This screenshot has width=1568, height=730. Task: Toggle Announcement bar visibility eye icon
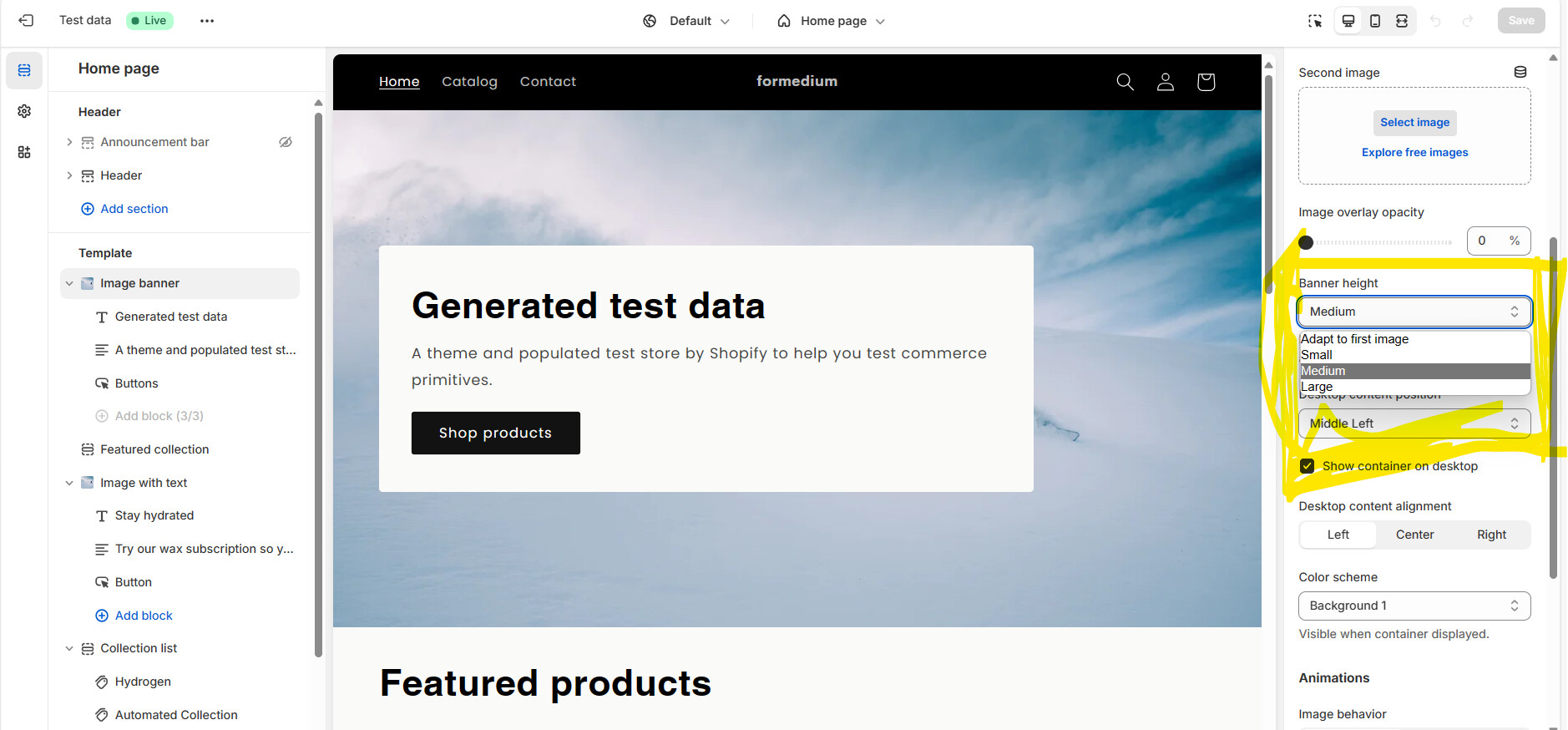click(286, 142)
